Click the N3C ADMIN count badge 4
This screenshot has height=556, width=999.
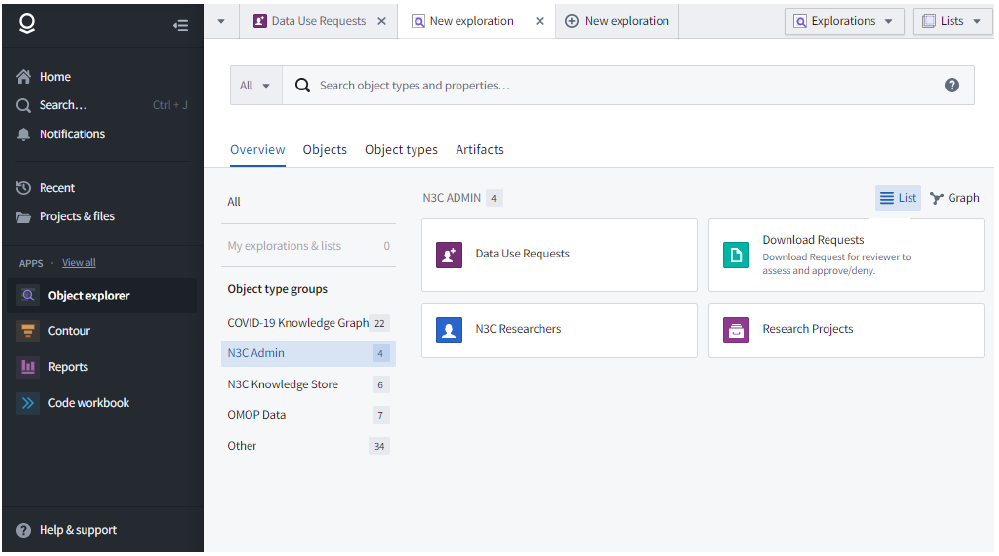pos(494,198)
